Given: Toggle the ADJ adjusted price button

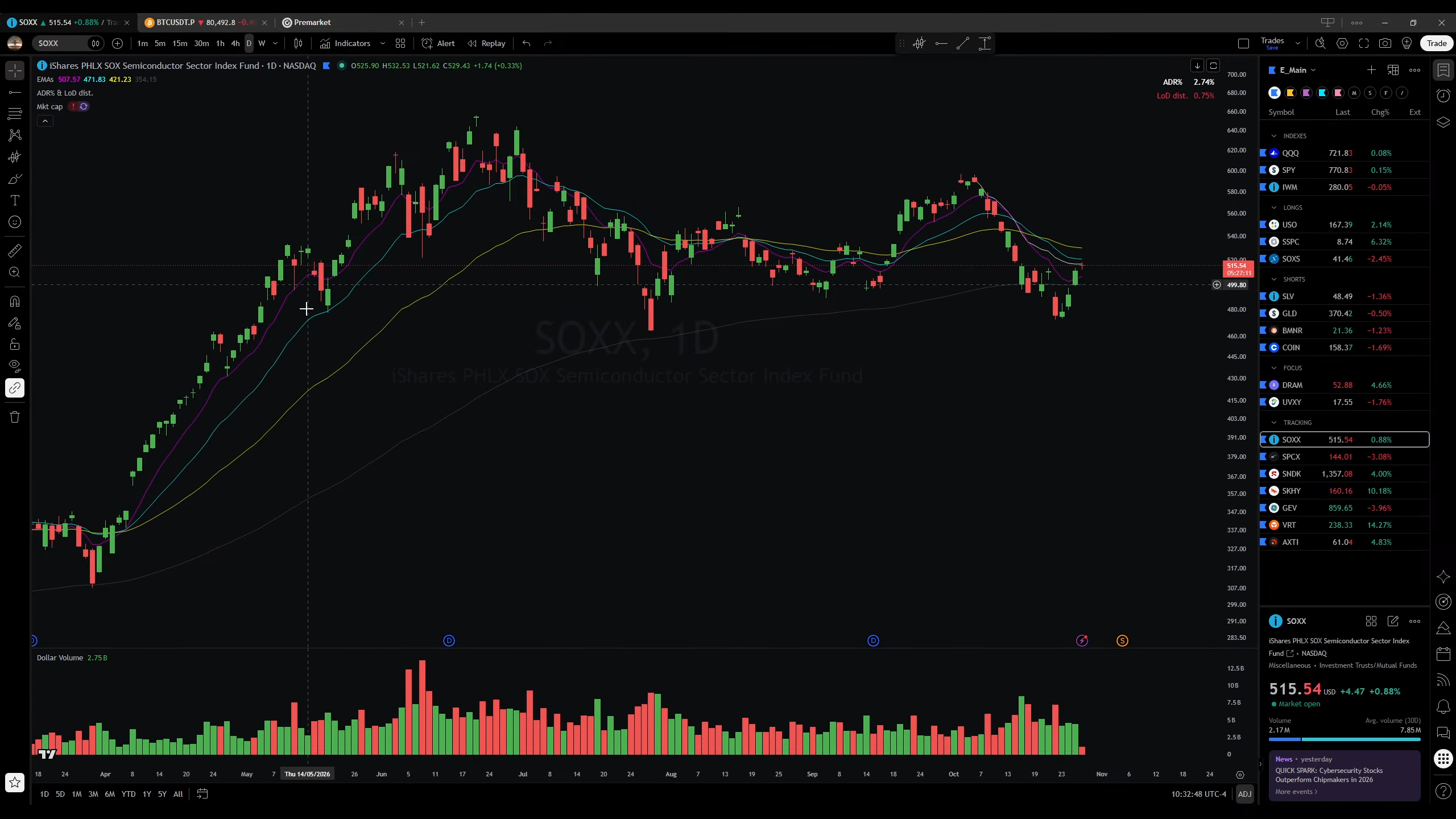Looking at the screenshot, I should coord(1244,794).
